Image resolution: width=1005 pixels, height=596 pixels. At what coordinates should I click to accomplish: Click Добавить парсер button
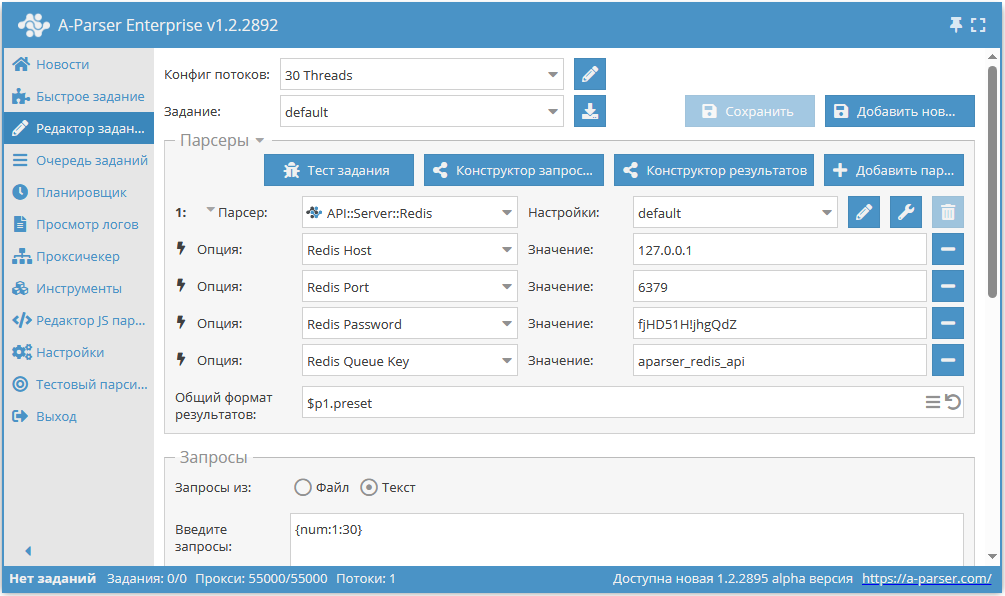pyautogui.click(x=893, y=170)
